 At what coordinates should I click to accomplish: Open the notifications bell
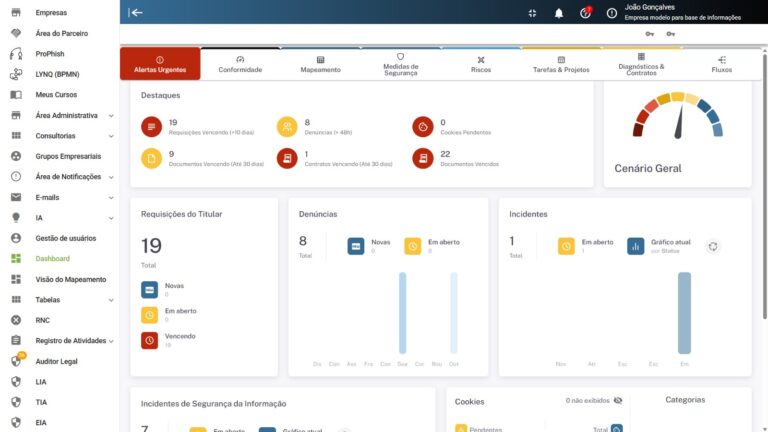point(559,12)
